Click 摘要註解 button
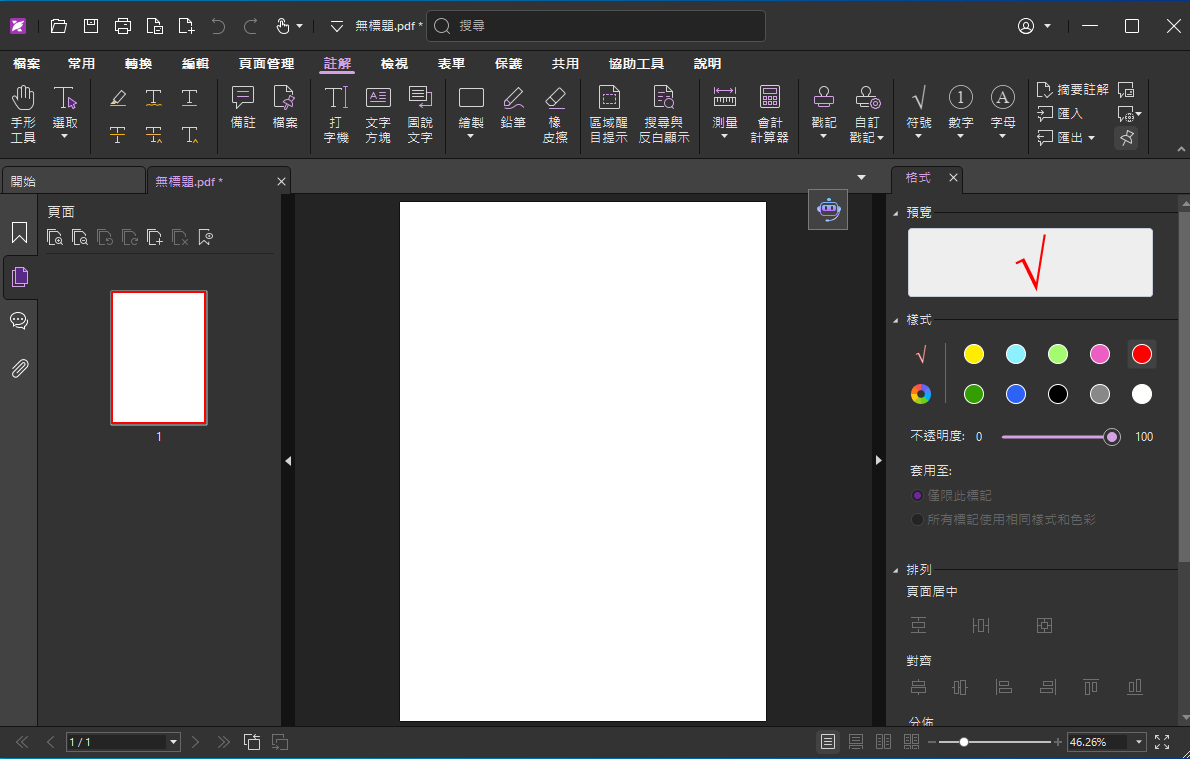The image size is (1190, 759). click(1073, 90)
